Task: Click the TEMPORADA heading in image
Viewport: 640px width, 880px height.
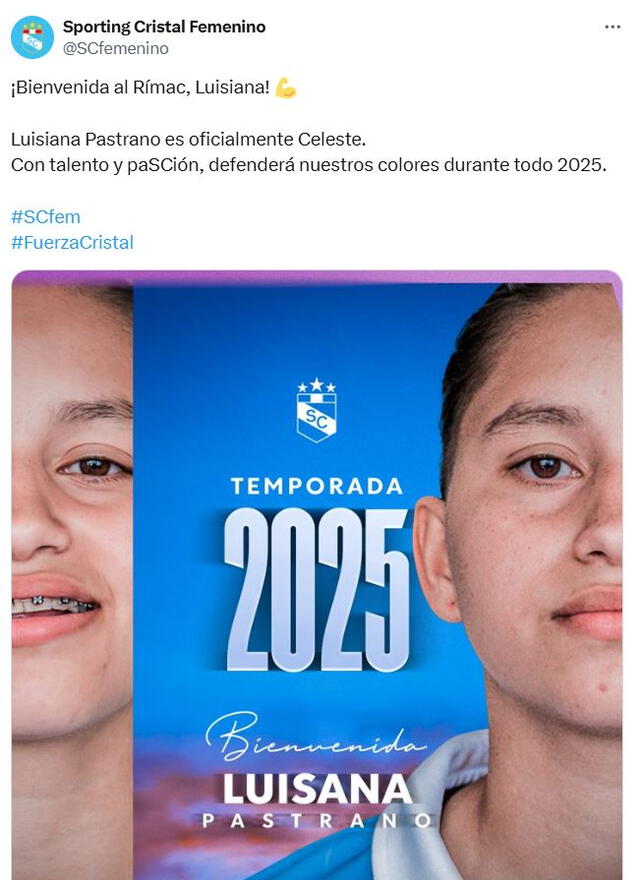Action: pos(317,486)
